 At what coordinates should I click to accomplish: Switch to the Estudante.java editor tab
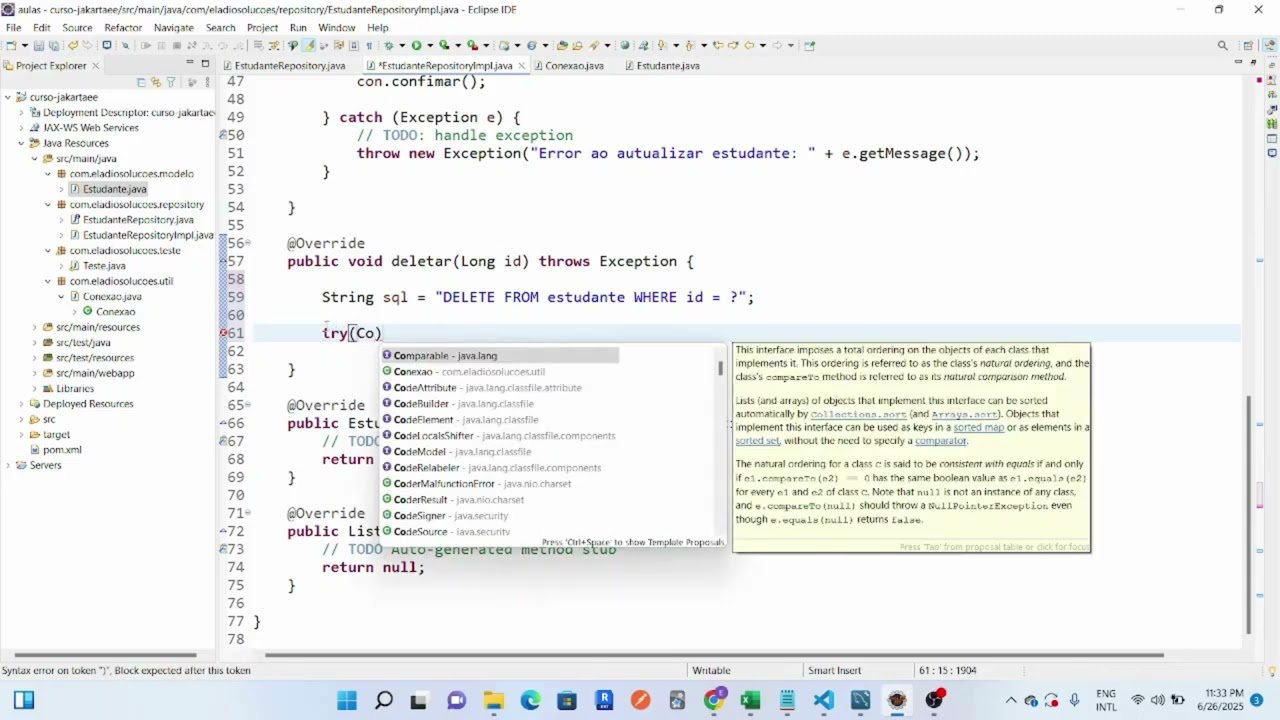[x=661, y=66]
